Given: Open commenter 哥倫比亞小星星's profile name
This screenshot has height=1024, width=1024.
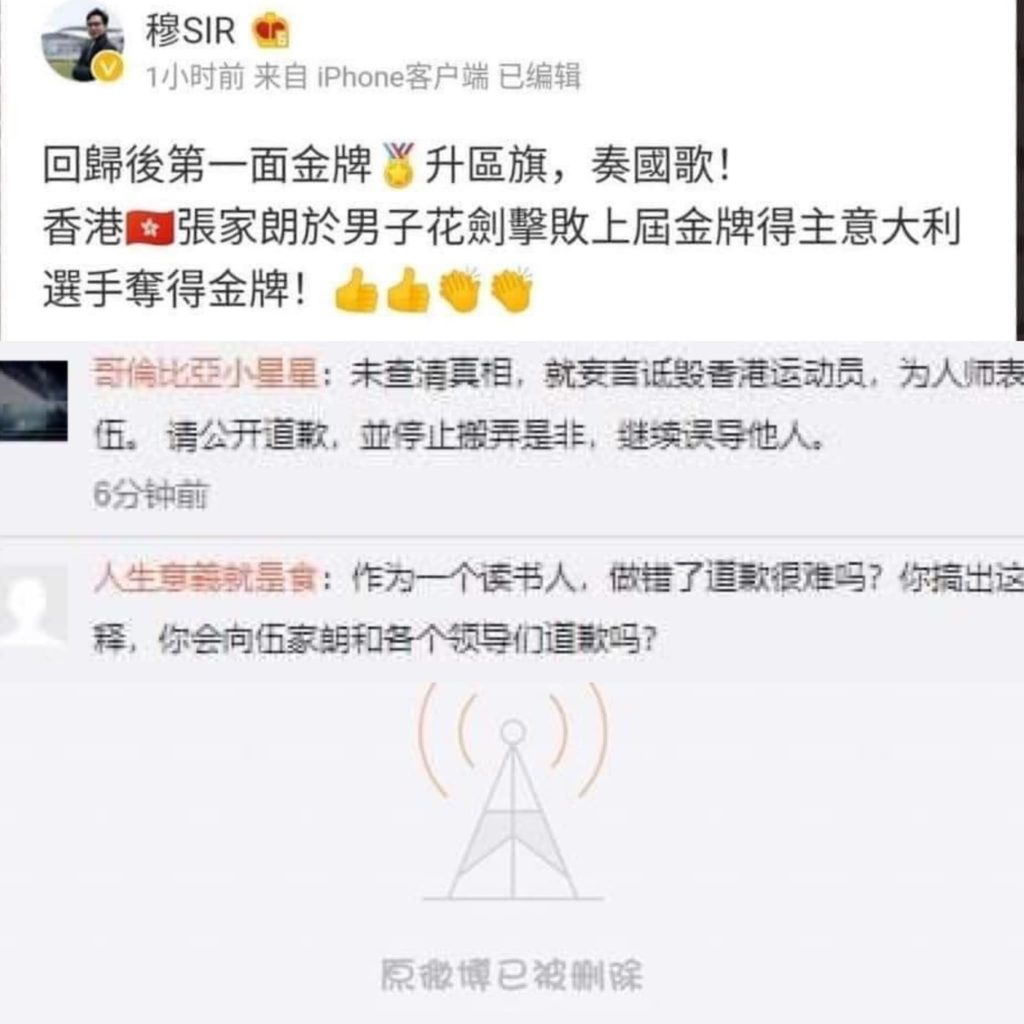Looking at the screenshot, I should pyautogui.click(x=206, y=374).
